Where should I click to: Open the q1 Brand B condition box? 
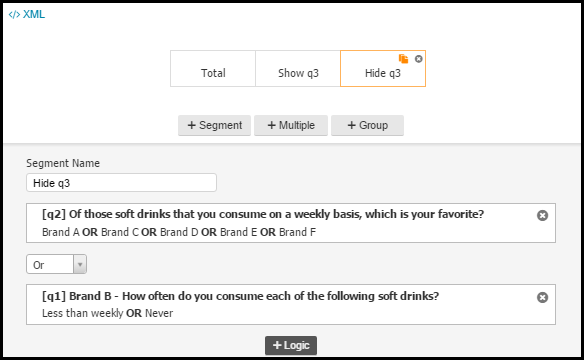291,305
